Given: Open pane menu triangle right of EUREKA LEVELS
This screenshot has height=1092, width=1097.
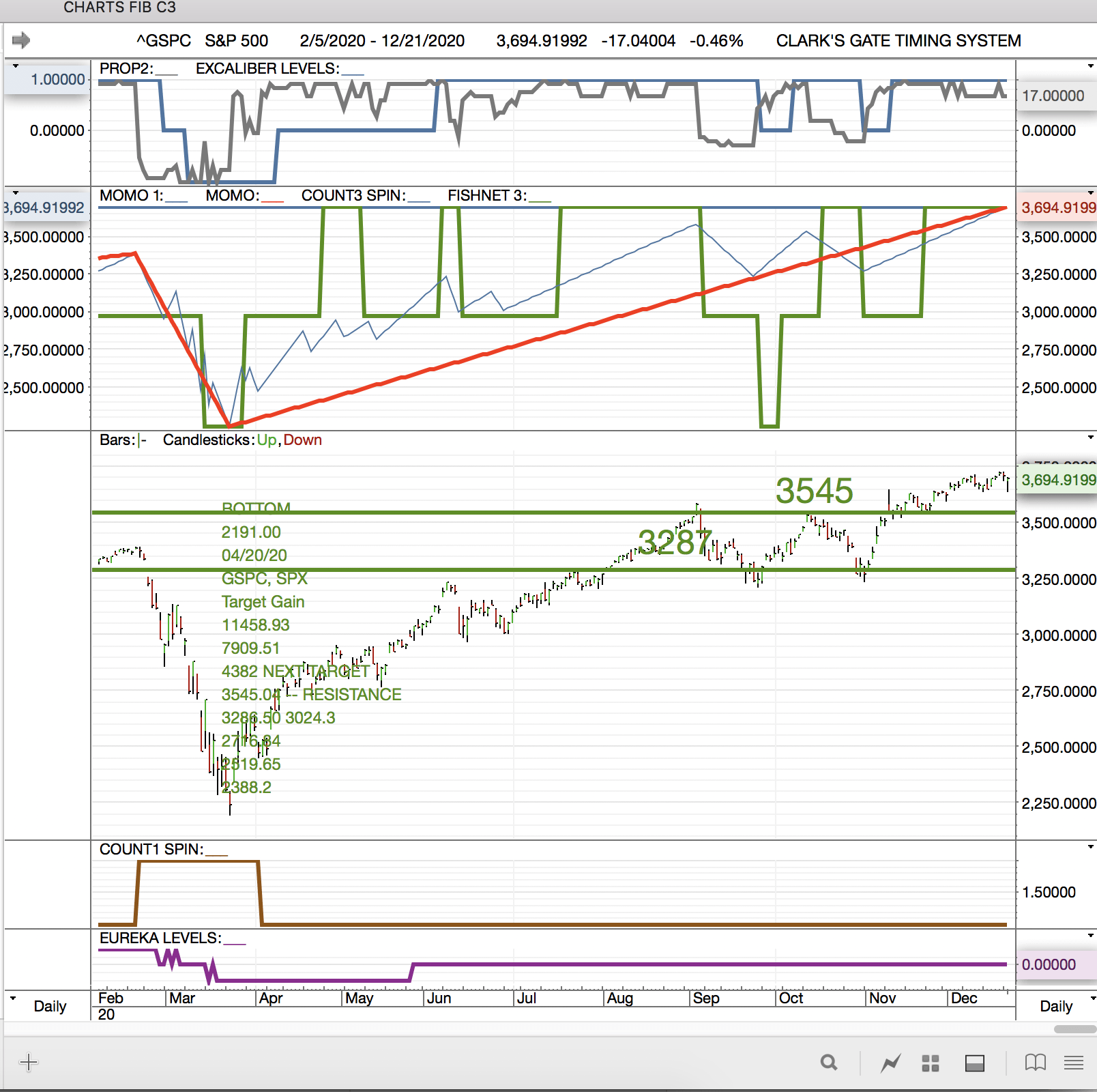Looking at the screenshot, I should (x=1090, y=936).
